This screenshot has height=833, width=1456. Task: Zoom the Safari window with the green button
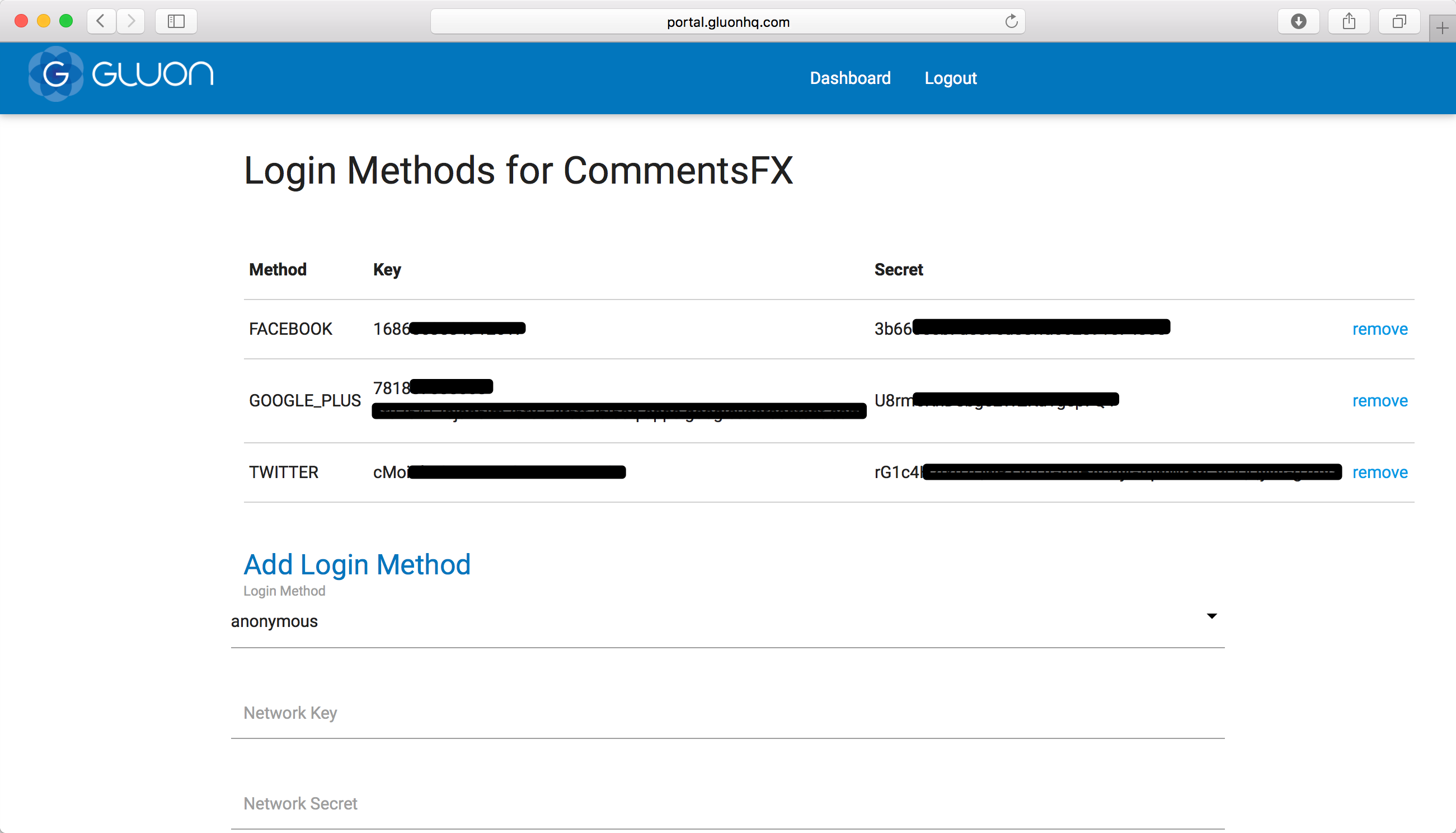pos(67,21)
